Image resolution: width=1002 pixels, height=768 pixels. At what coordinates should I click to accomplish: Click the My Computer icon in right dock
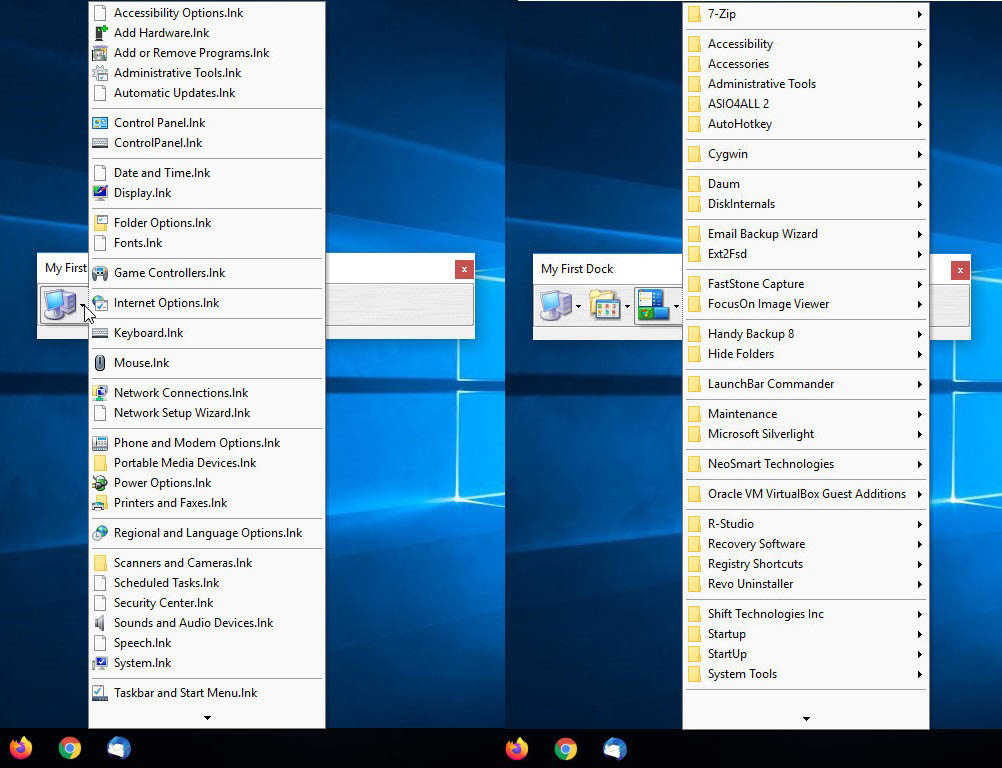(555, 305)
